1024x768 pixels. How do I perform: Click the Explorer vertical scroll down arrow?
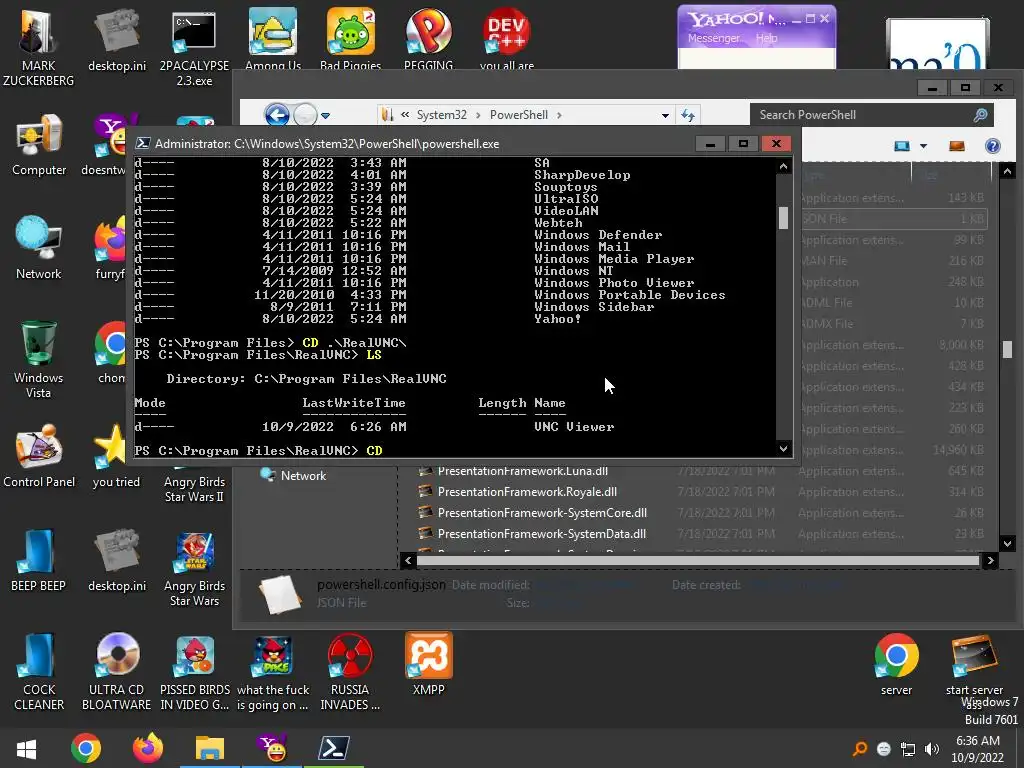point(1007,543)
